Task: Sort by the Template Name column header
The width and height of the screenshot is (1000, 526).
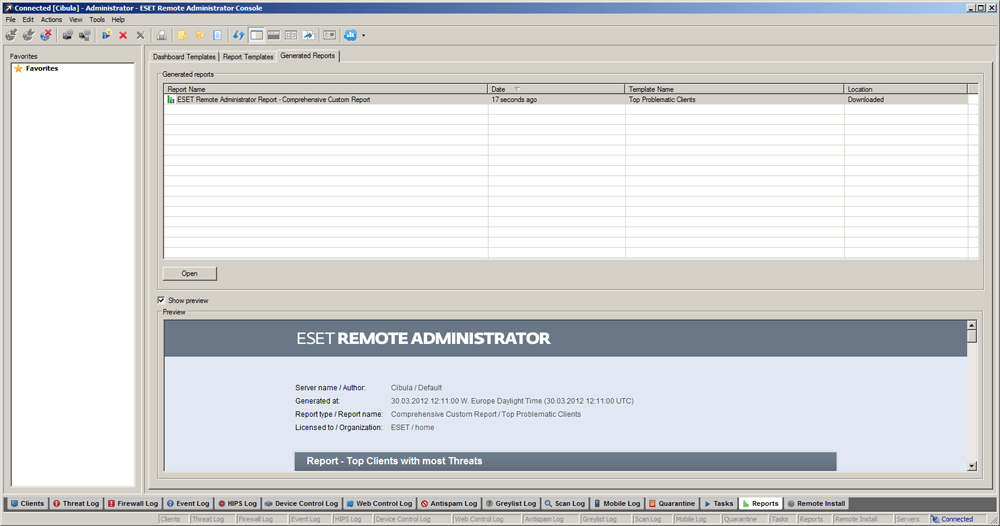Action: (x=733, y=89)
